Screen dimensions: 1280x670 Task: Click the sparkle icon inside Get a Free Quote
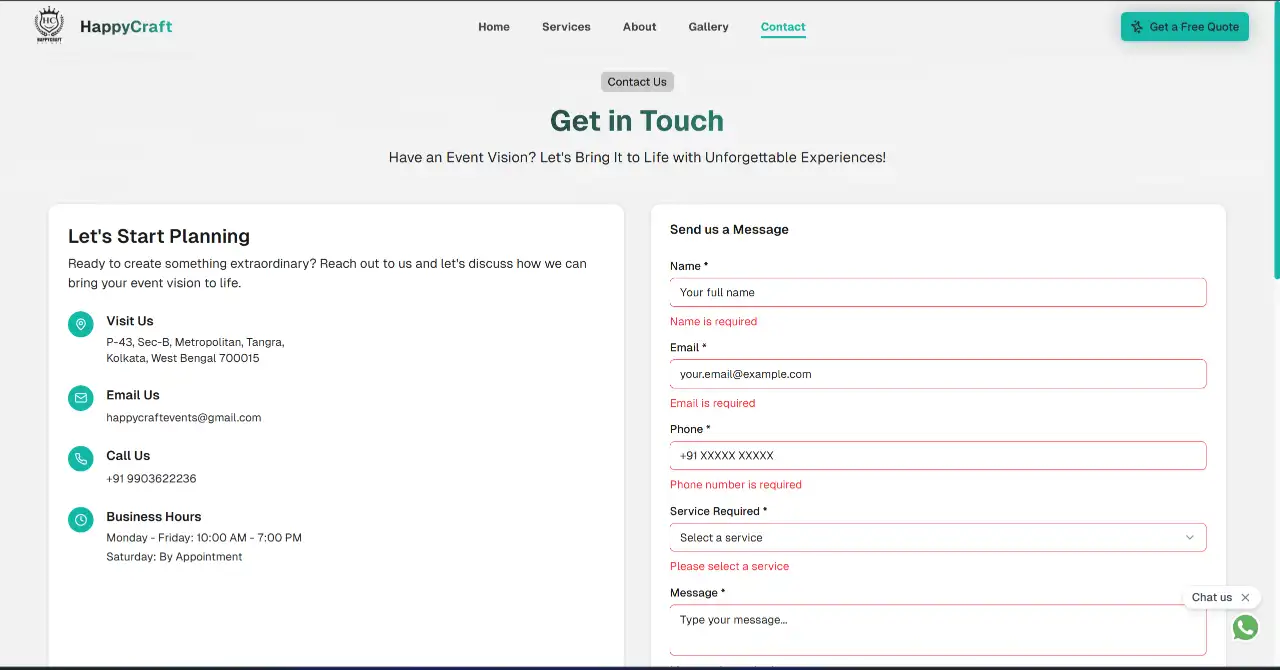[1135, 27]
